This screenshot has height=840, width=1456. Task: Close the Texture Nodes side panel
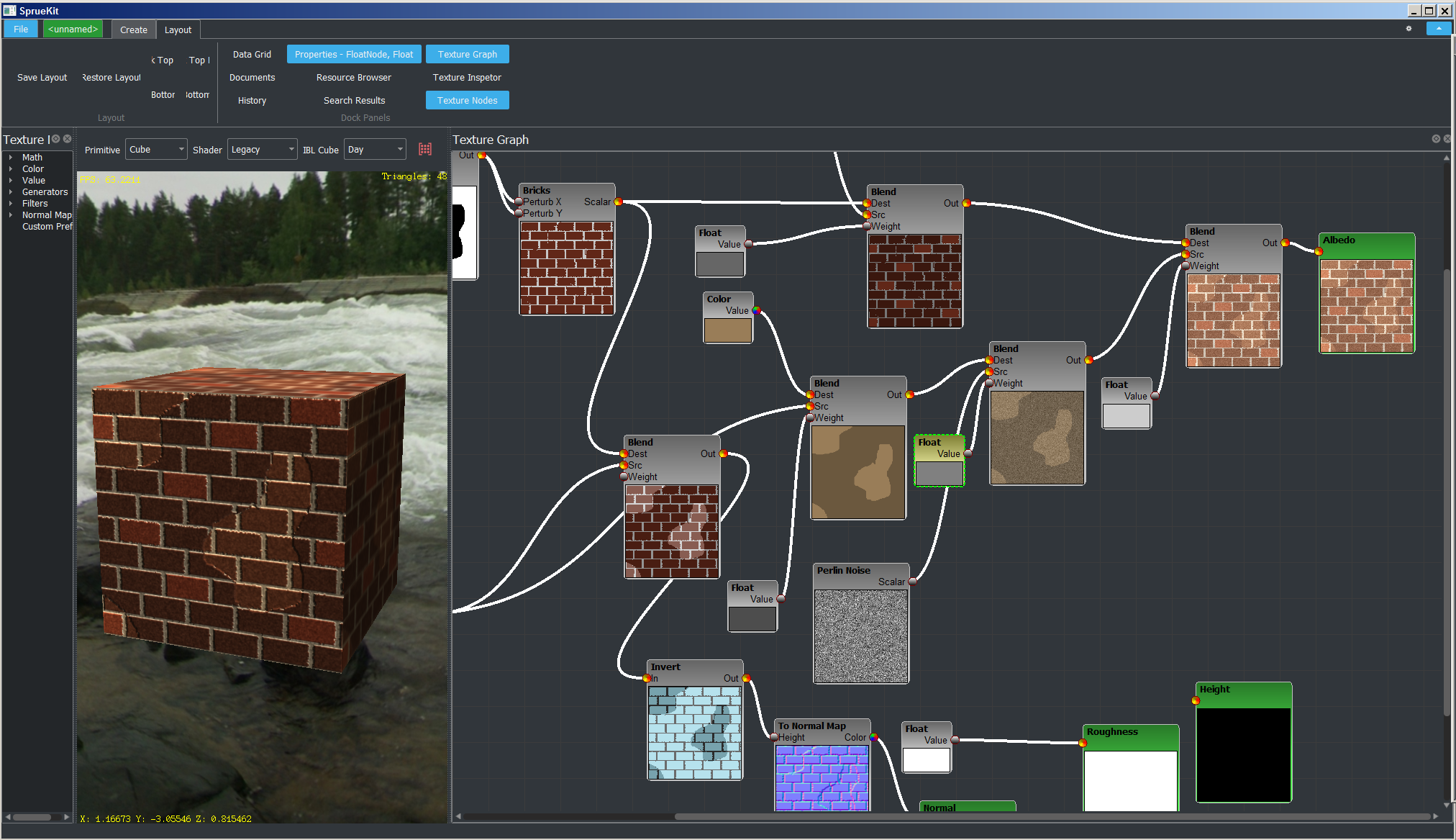pyautogui.click(x=67, y=139)
